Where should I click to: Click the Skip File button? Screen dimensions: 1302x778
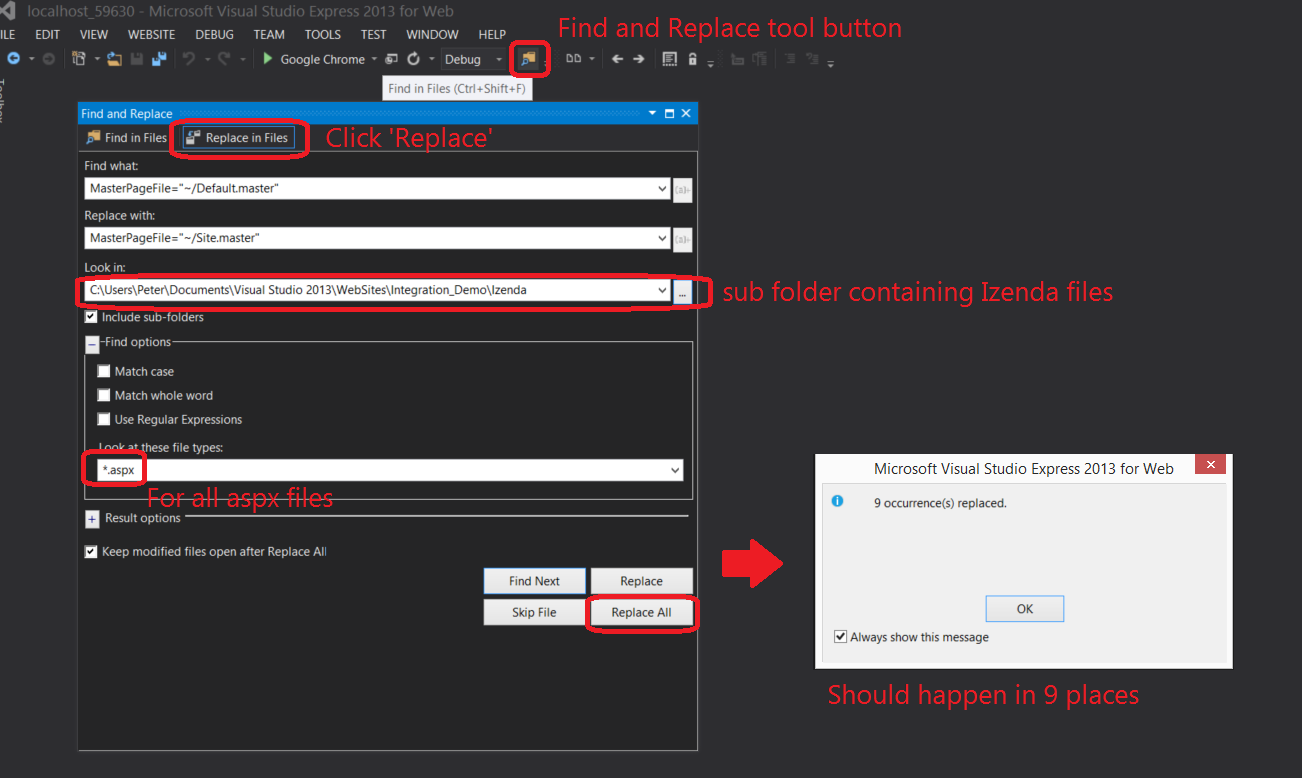(x=534, y=612)
